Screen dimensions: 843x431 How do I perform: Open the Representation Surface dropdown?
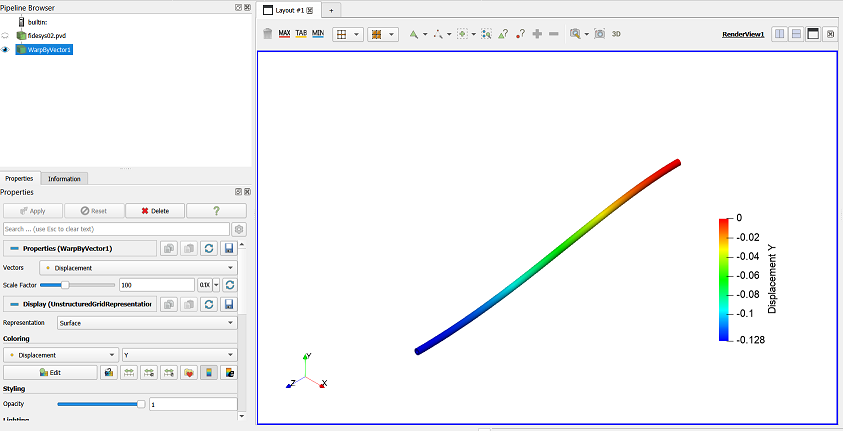147,323
